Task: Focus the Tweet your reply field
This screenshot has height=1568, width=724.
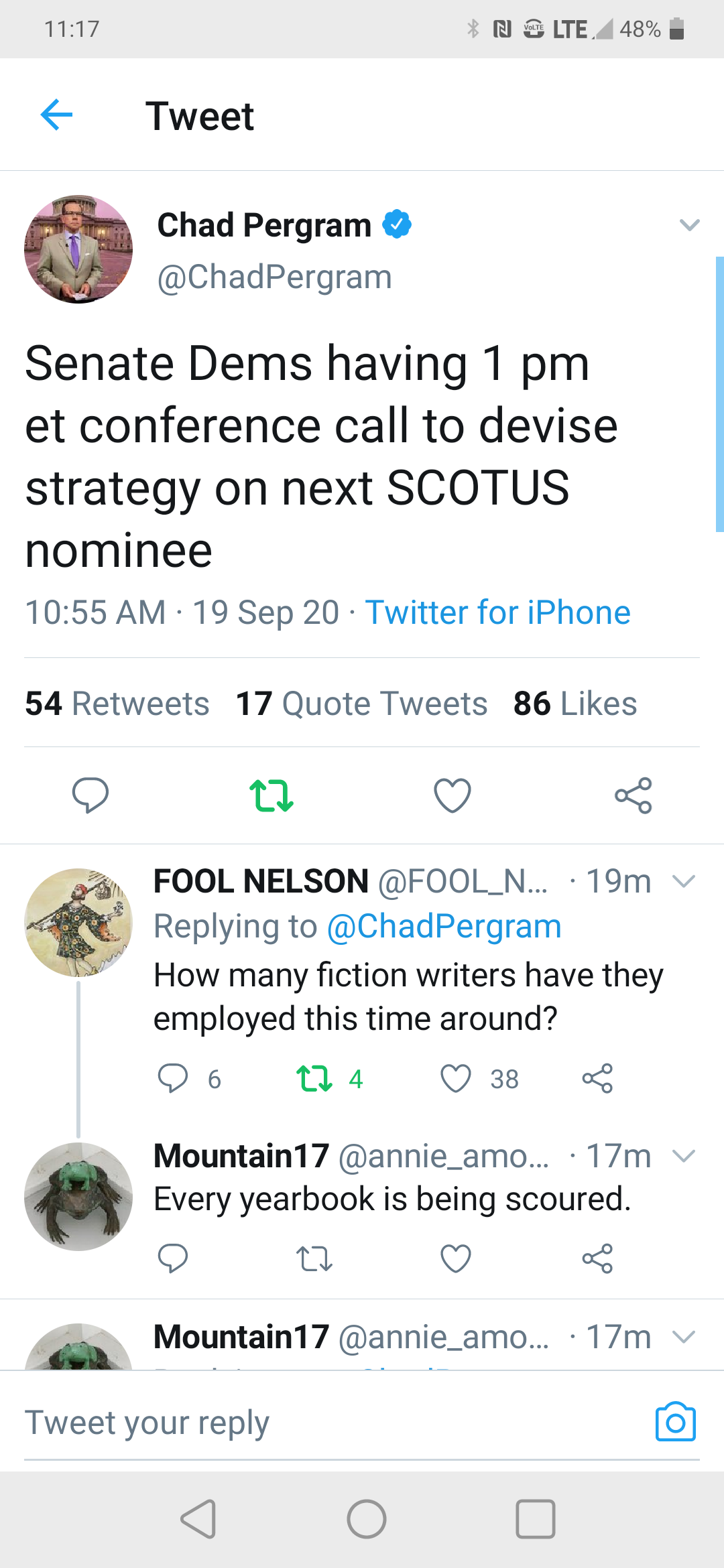Action: (x=335, y=1422)
